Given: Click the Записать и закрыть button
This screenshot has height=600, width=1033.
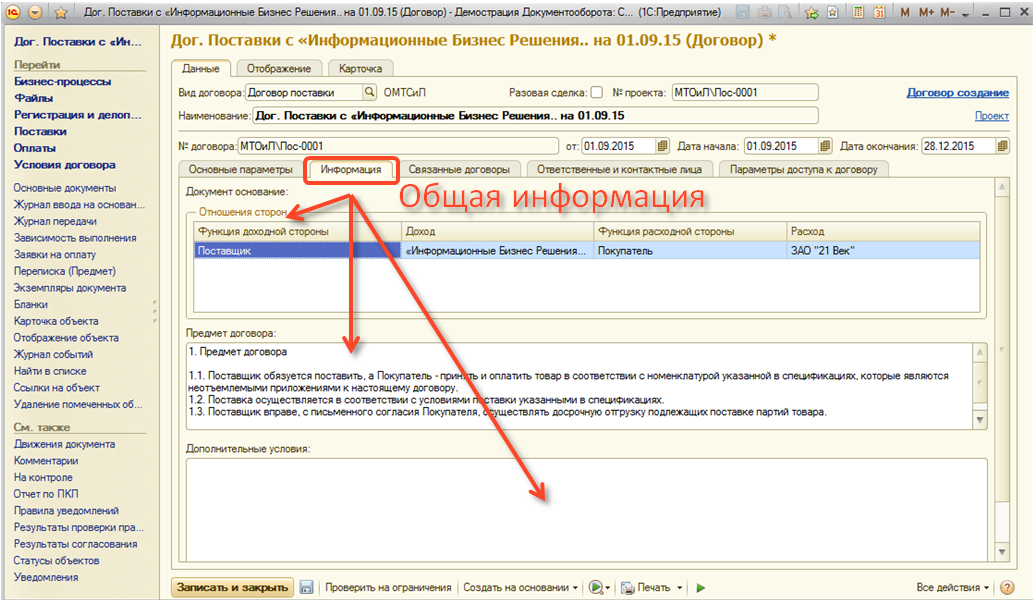Looking at the screenshot, I should (x=232, y=588).
